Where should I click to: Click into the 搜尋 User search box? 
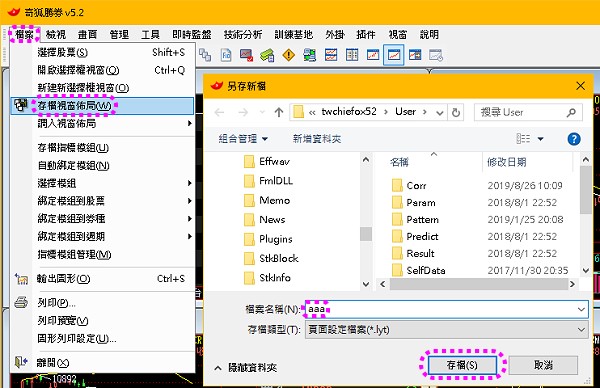pos(528,112)
